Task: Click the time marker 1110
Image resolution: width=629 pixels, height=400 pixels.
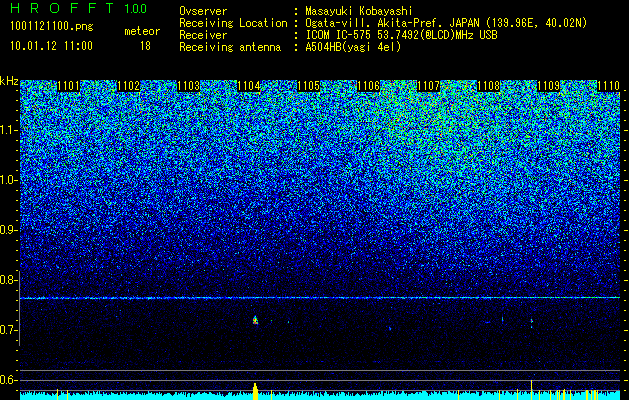Action: tap(609, 86)
